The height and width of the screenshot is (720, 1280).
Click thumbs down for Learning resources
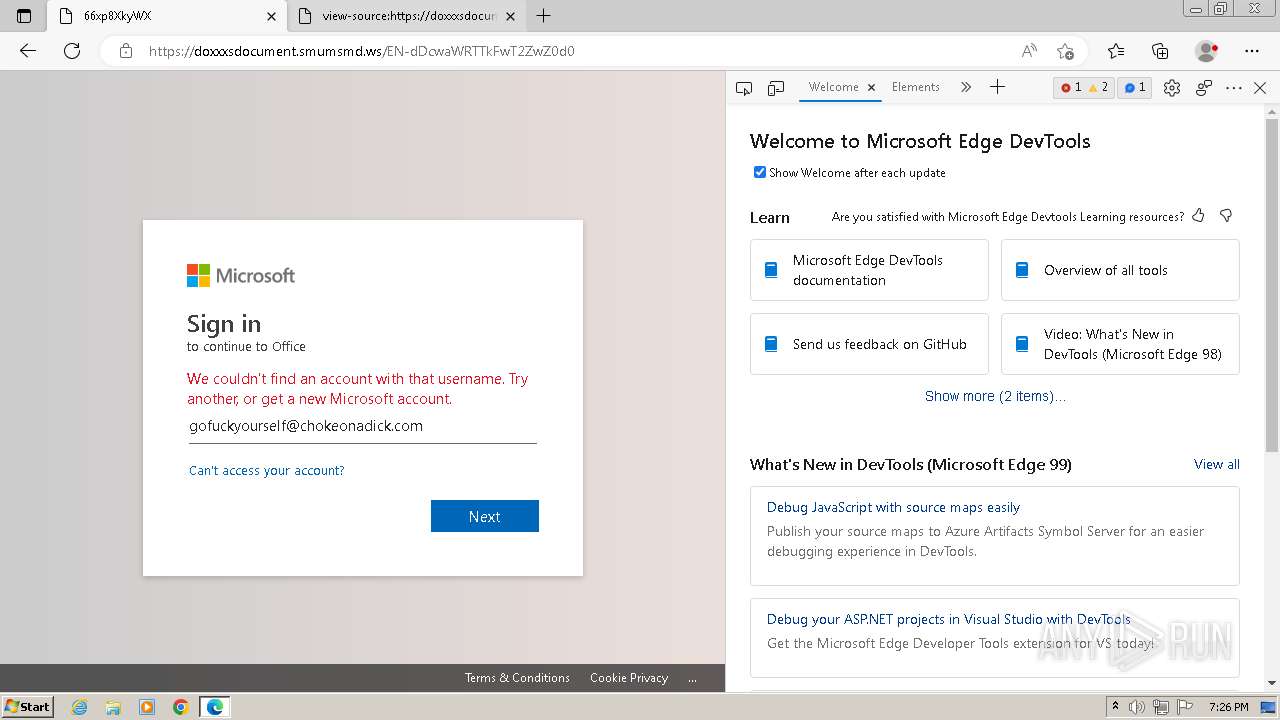click(1226, 216)
